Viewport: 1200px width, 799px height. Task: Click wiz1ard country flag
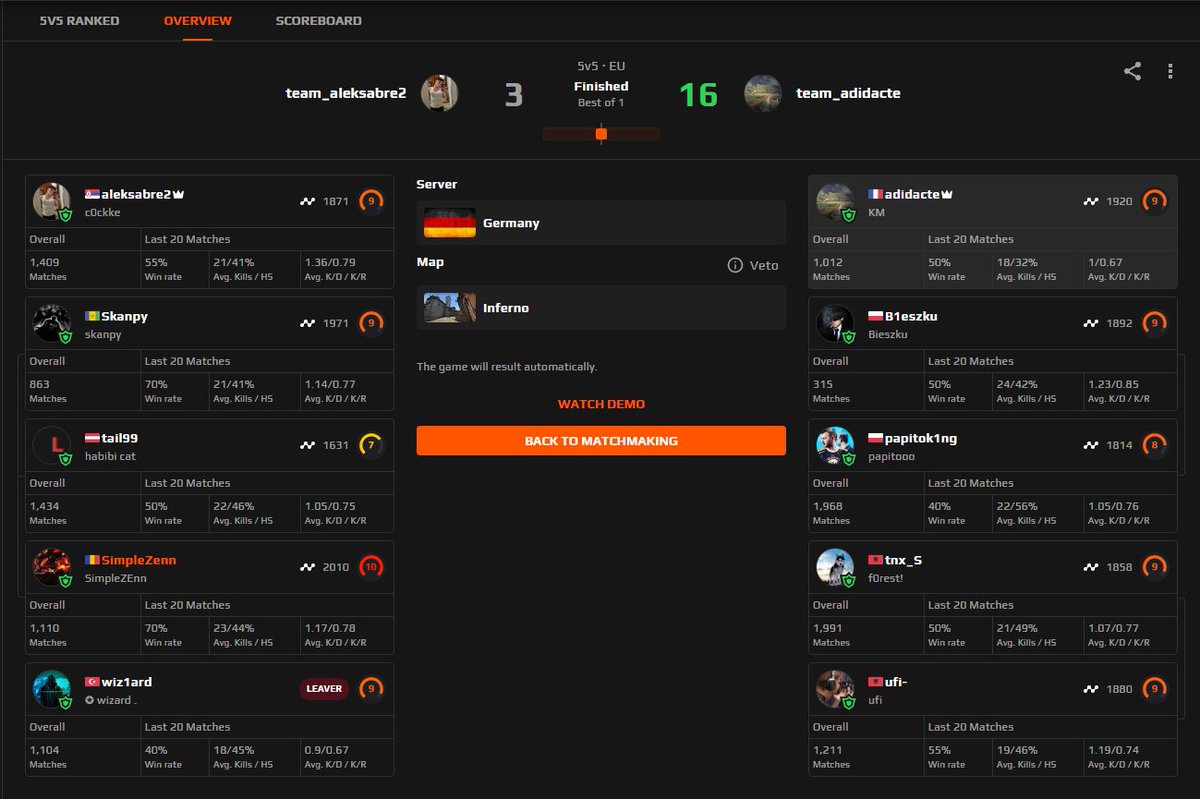tap(92, 682)
